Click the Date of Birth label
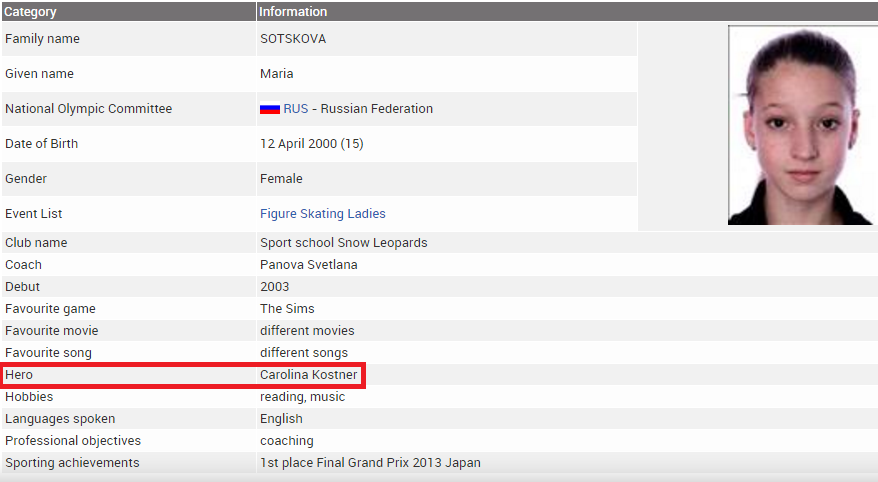The image size is (878, 482). click(41, 144)
